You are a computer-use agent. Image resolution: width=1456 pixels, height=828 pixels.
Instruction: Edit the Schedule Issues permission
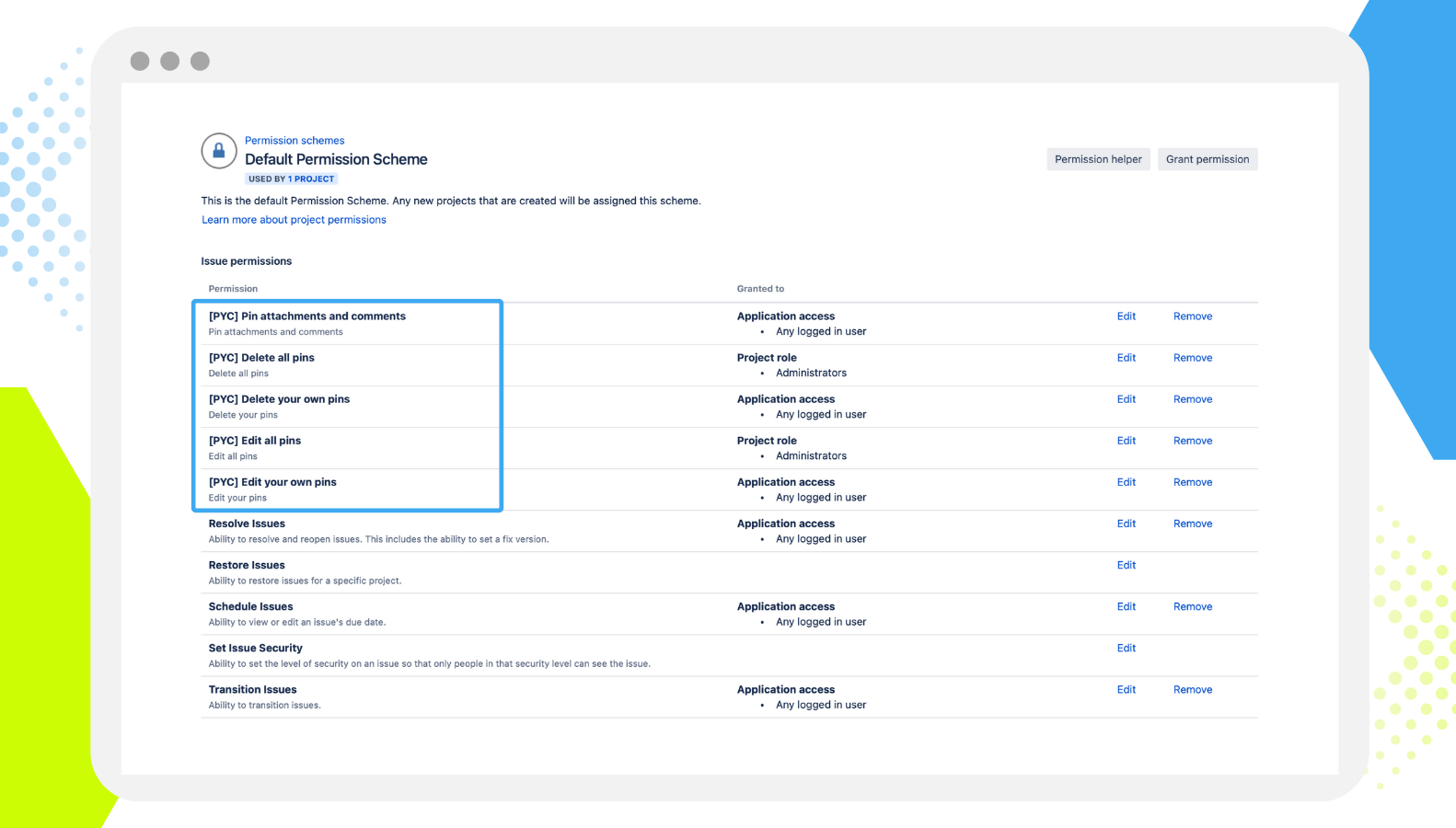pos(1127,606)
